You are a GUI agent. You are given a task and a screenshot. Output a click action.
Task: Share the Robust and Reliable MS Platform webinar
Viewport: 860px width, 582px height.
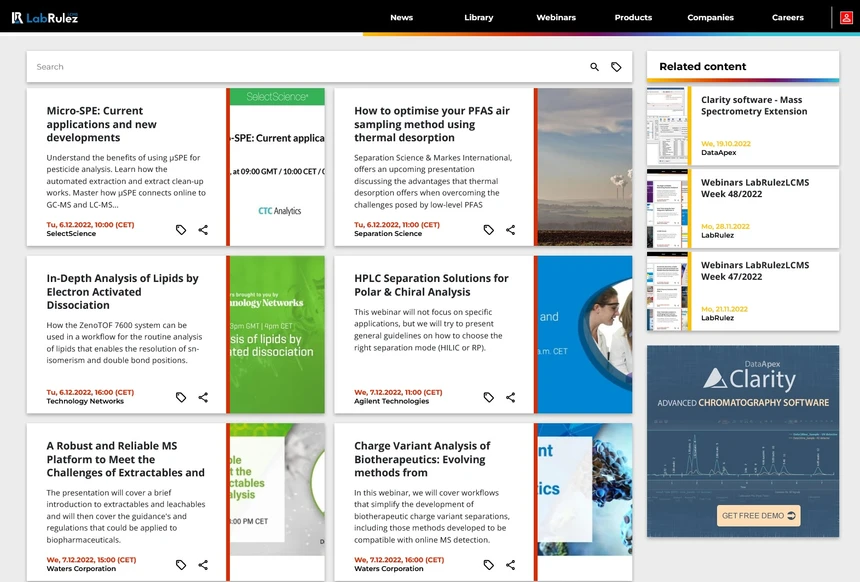[x=203, y=564]
